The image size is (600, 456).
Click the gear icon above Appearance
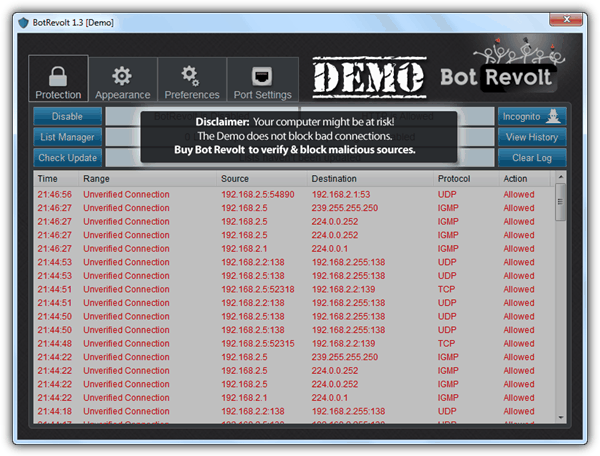coord(122,76)
